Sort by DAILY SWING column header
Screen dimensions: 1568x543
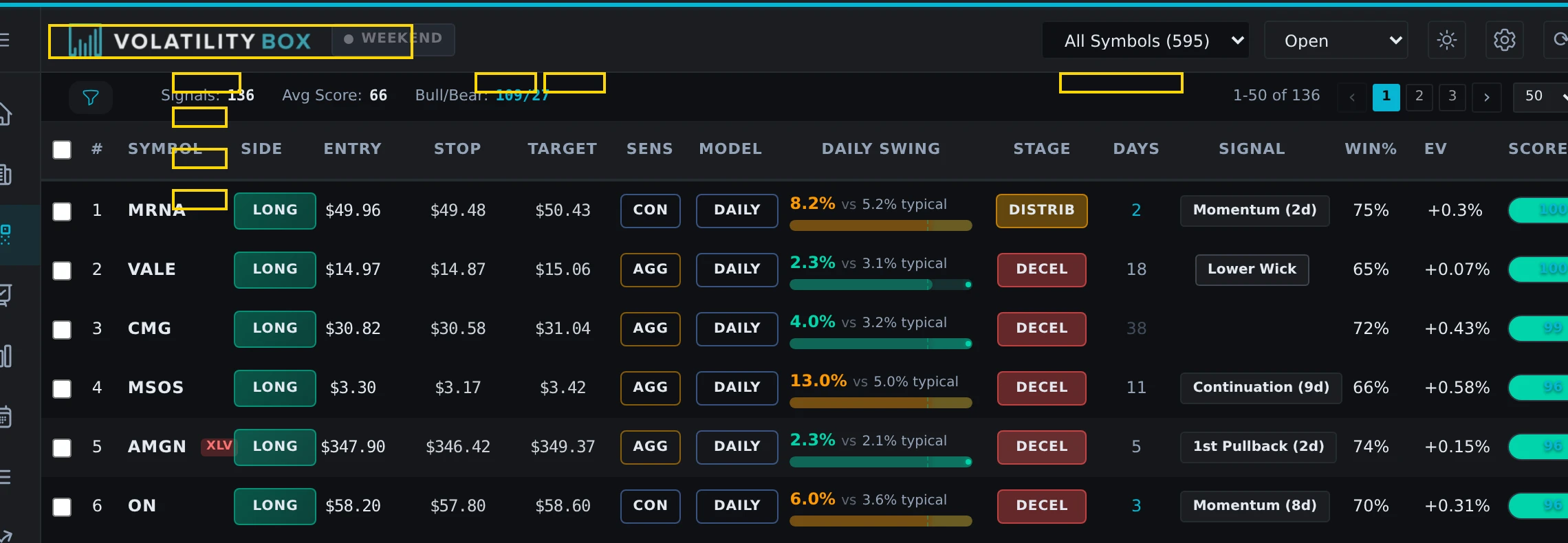point(880,148)
